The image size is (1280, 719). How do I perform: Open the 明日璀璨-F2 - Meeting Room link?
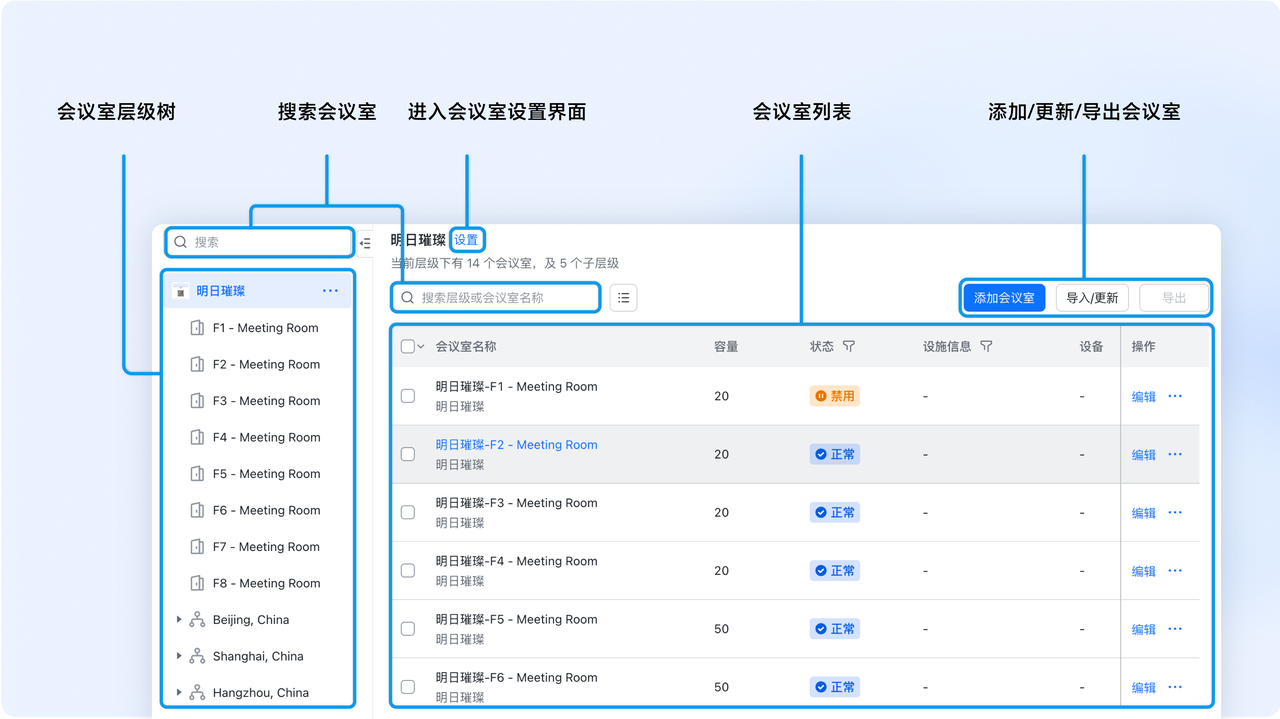tap(516, 445)
